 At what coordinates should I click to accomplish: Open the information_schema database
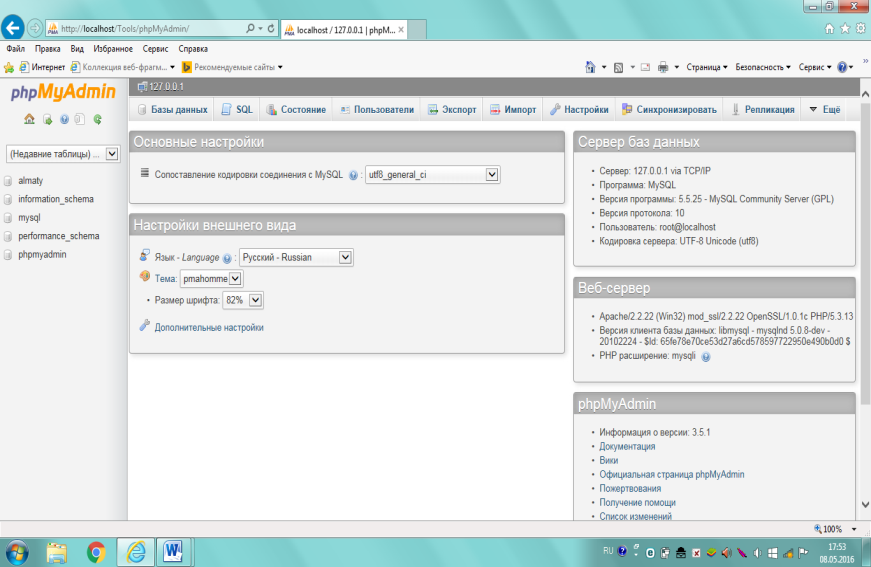click(x=56, y=199)
